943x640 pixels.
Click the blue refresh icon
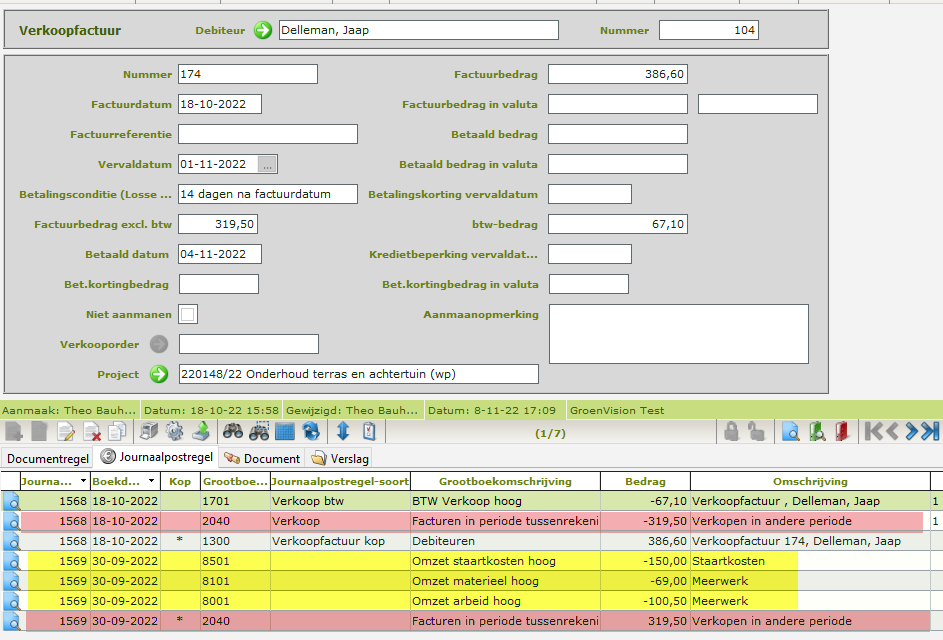pyautogui.click(x=311, y=432)
